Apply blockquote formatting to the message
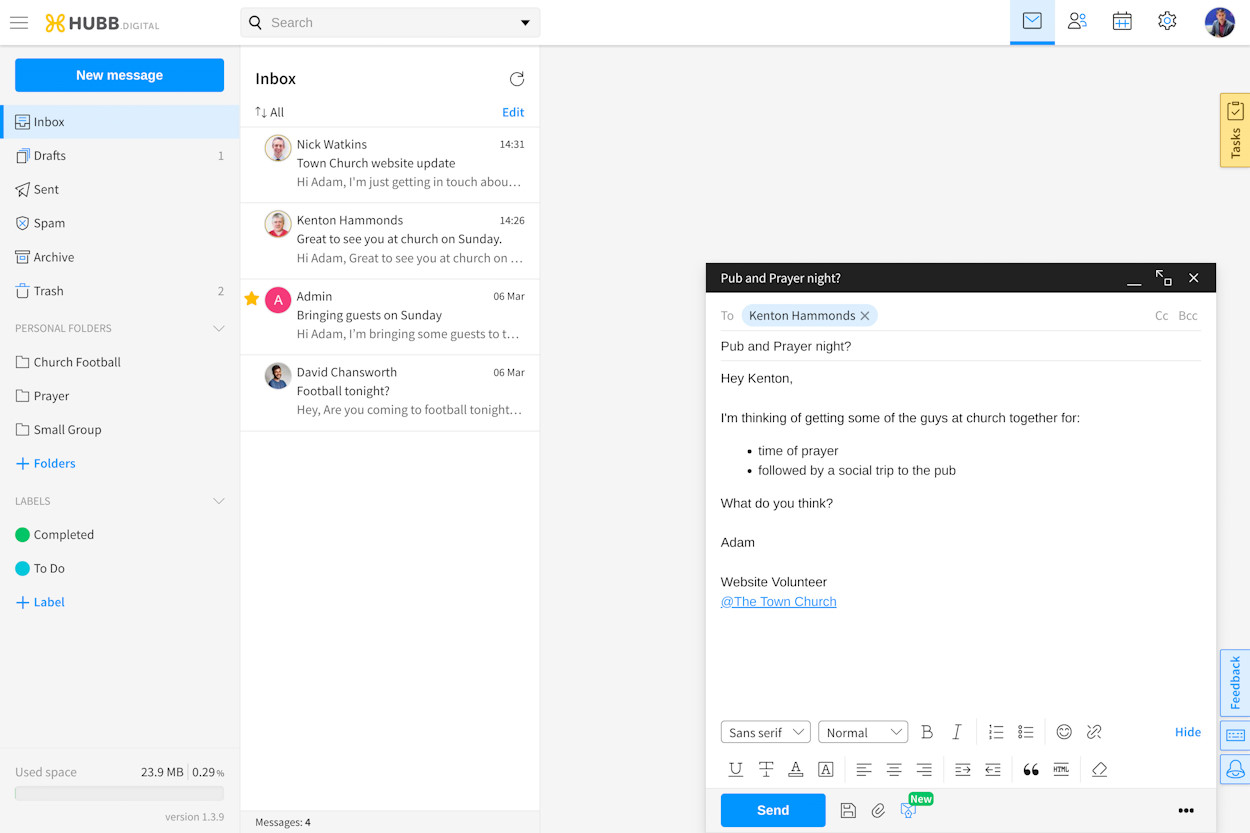The height and width of the screenshot is (833, 1250). point(1030,769)
